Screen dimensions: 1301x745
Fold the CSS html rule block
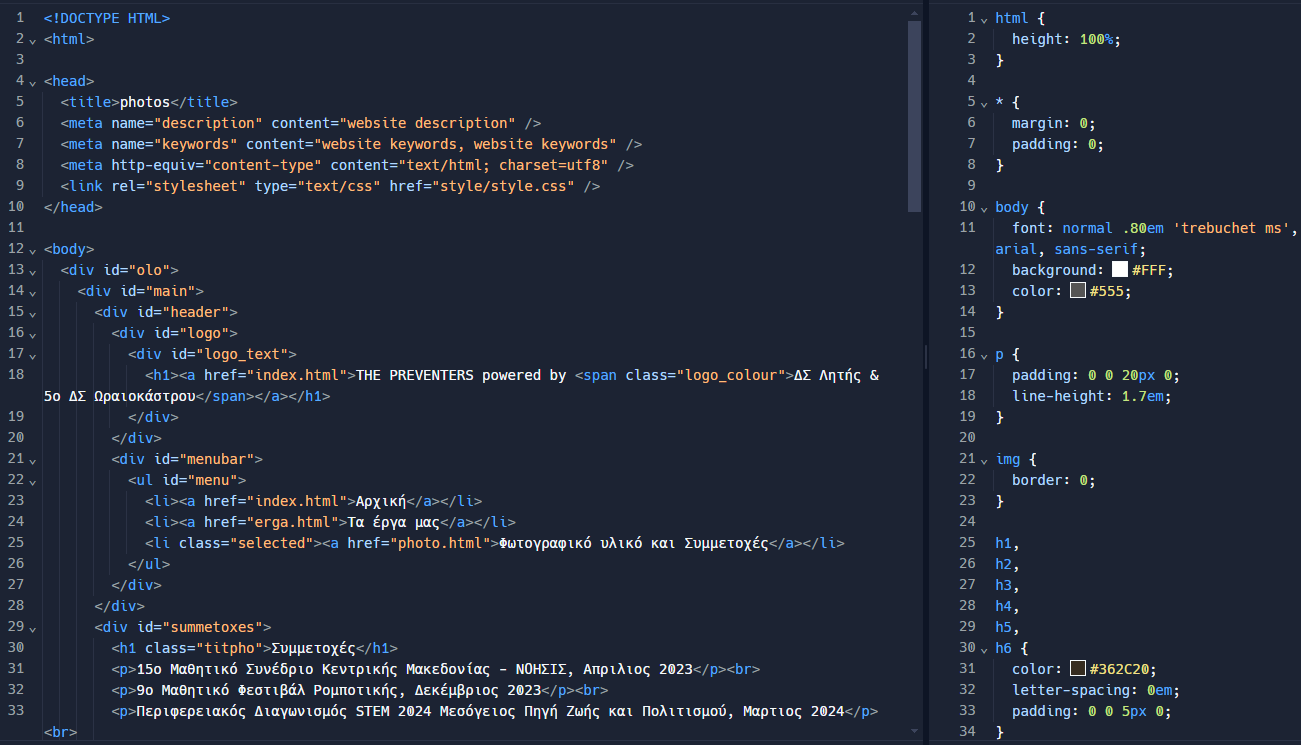click(984, 19)
